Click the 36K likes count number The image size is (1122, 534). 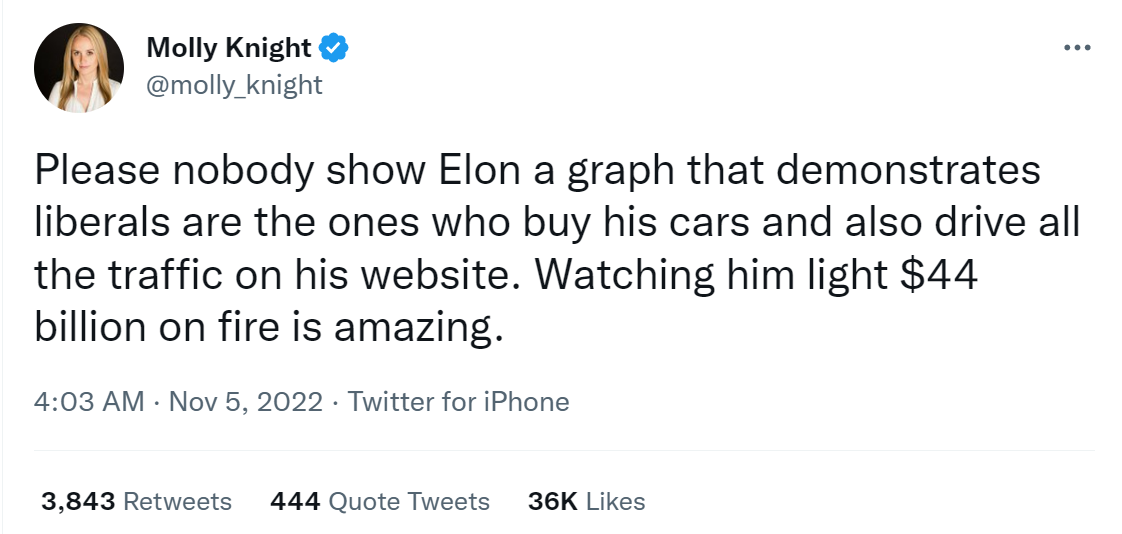pos(552,501)
